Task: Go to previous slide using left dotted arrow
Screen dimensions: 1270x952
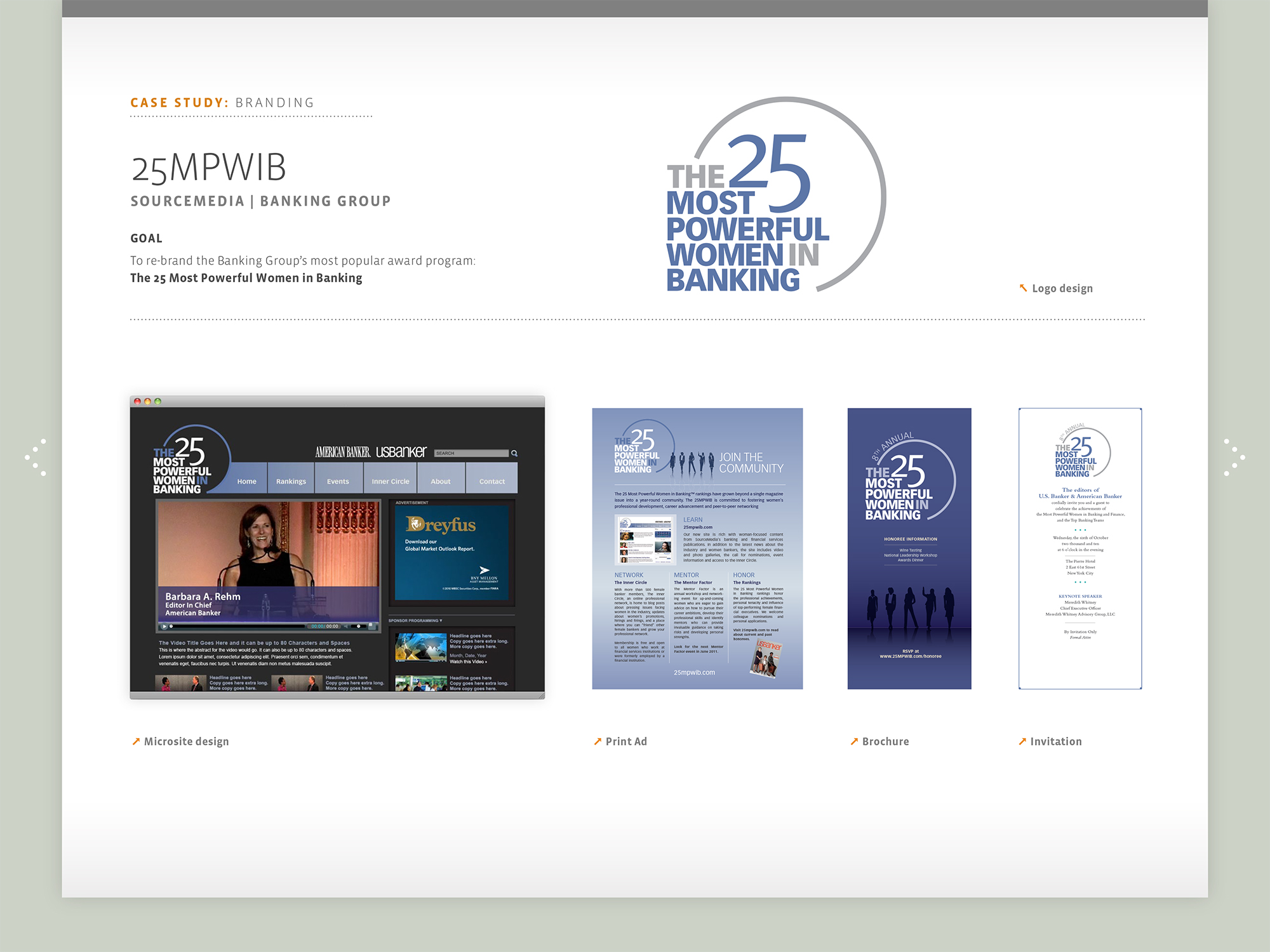Action: [36, 457]
